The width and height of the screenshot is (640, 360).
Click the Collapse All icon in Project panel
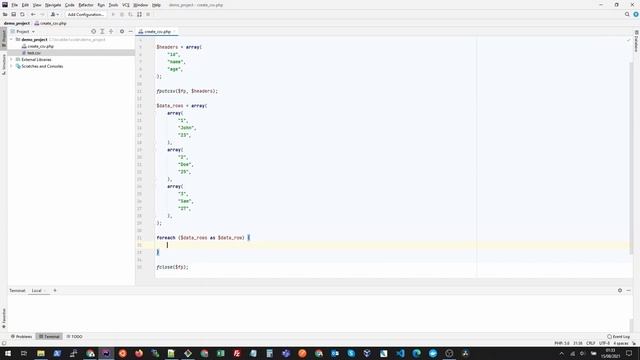click(111, 31)
